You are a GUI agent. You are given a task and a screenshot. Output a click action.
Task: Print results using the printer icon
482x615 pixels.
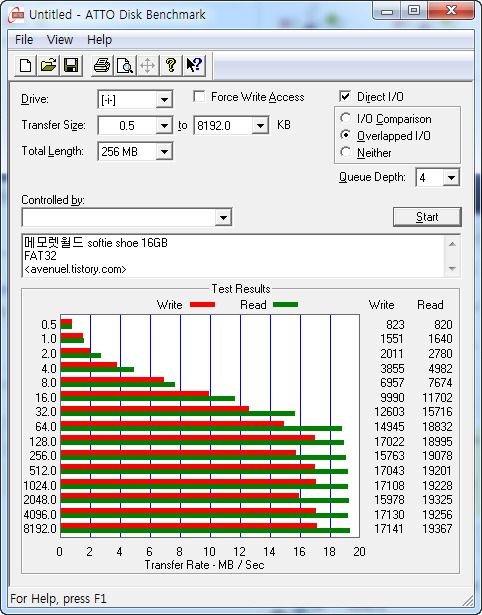pos(102,65)
